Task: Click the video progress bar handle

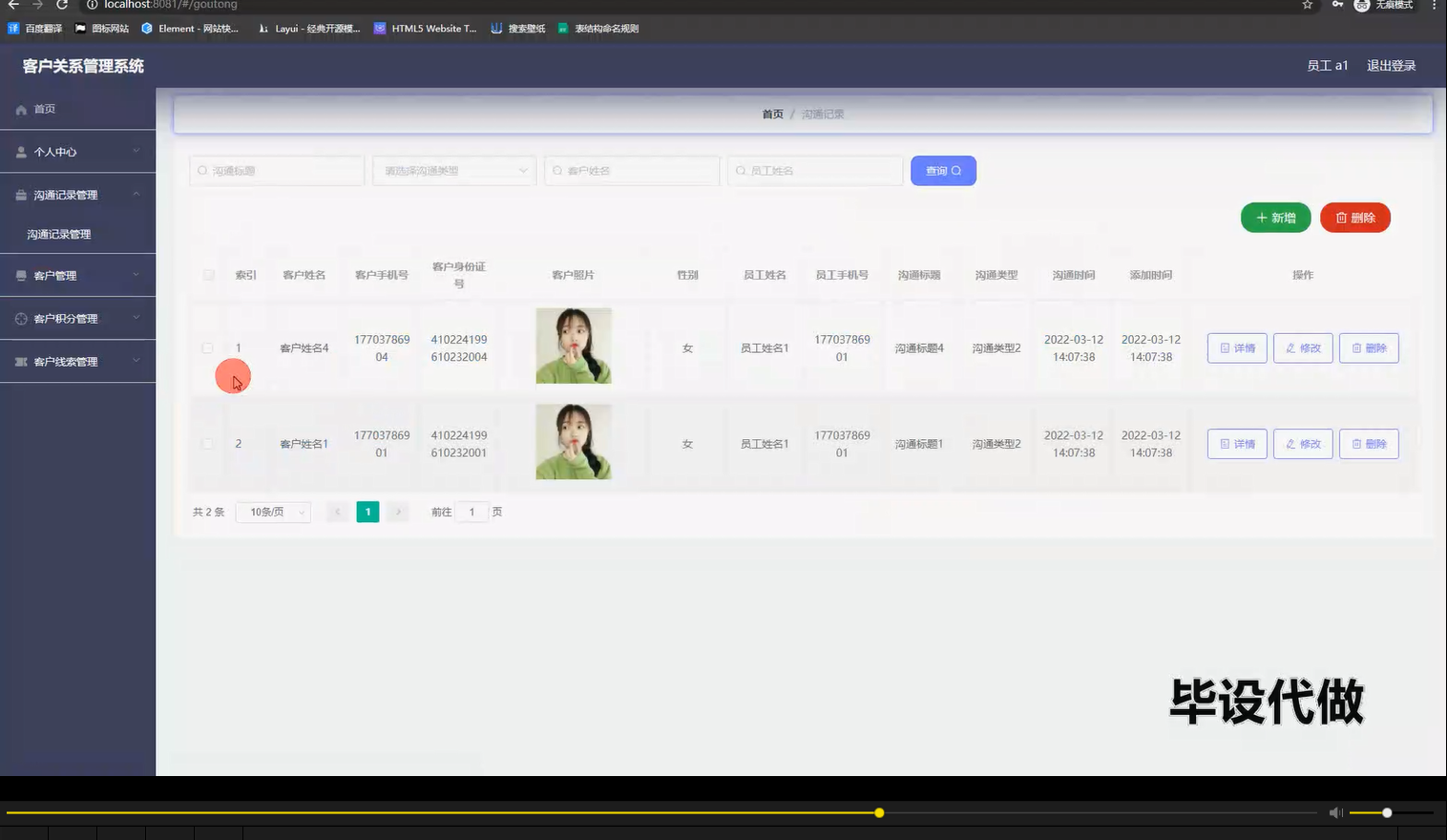Action: [879, 813]
